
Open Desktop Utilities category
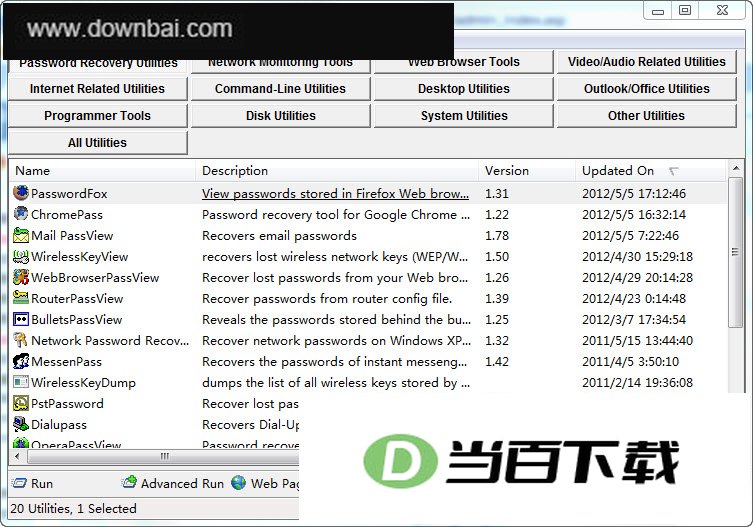point(463,89)
